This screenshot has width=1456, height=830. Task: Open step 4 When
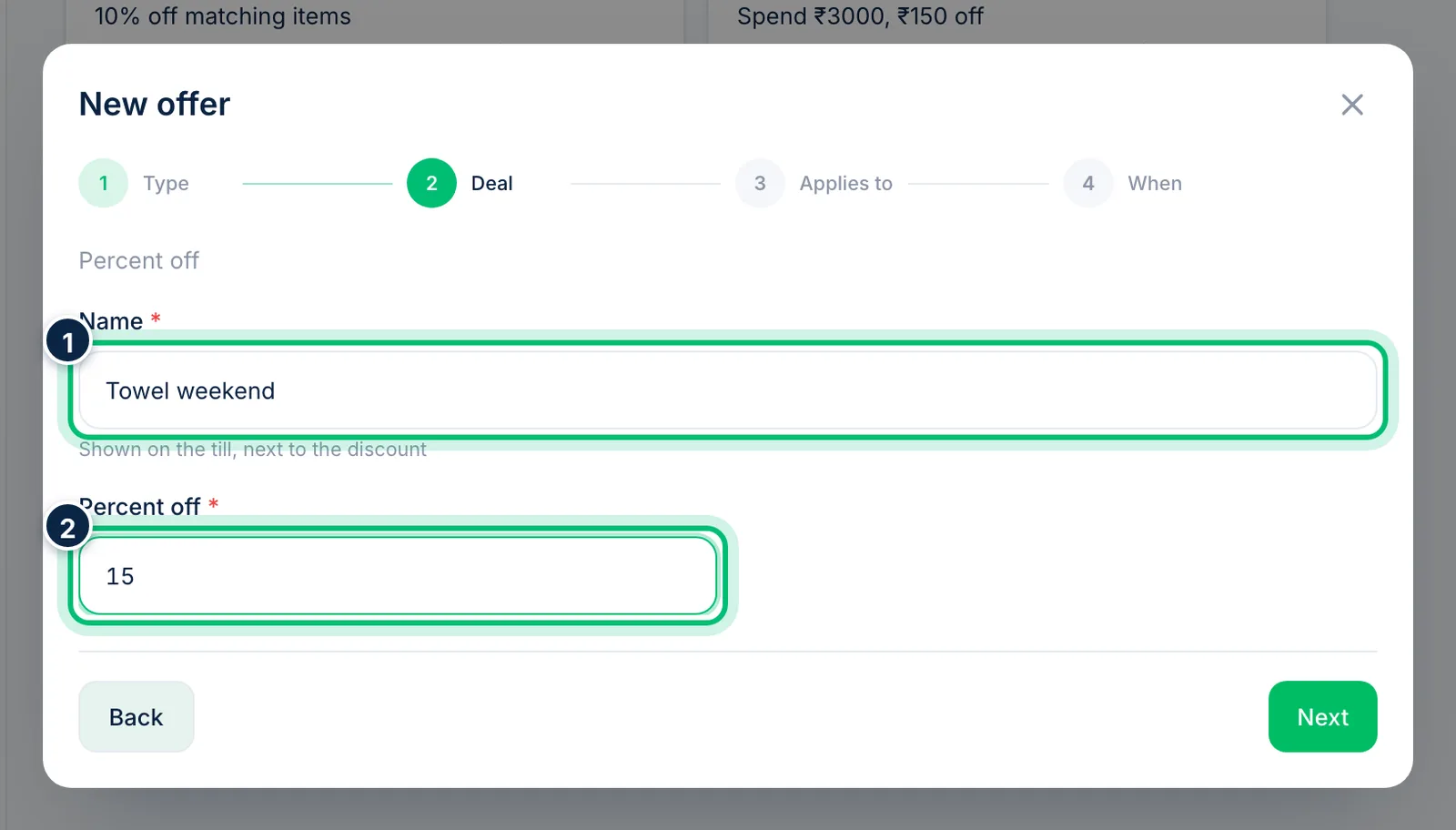[1124, 183]
